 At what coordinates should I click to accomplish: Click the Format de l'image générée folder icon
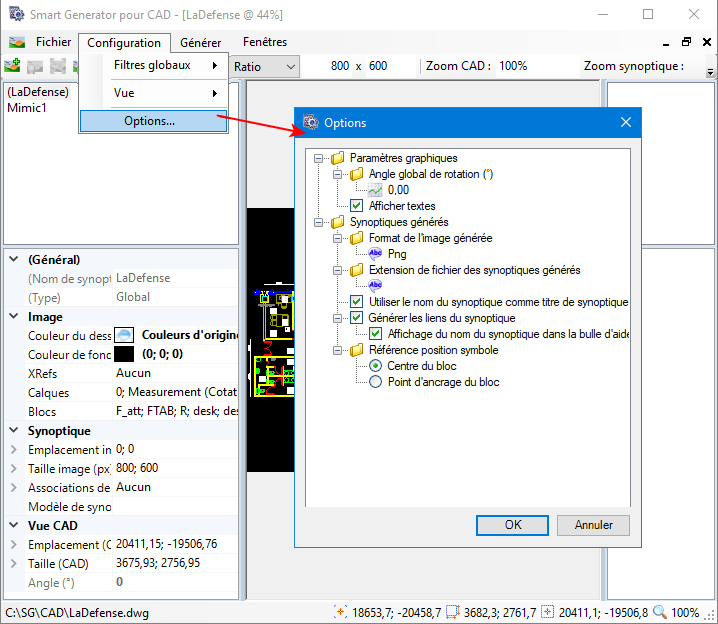pos(356,239)
